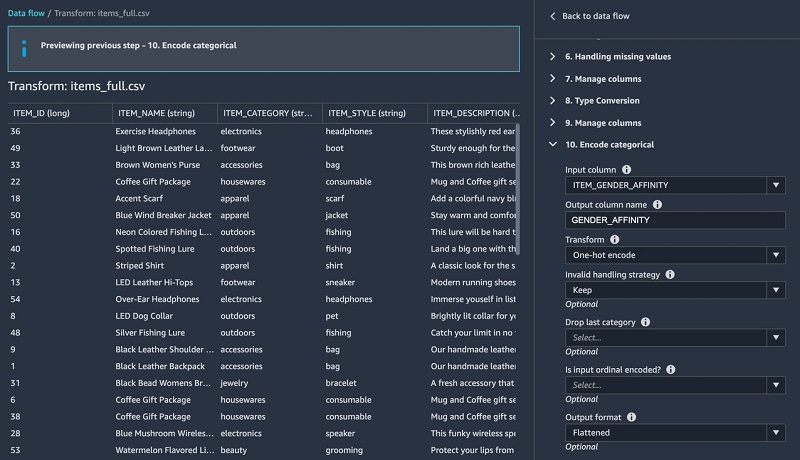Screen dimensions: 800x460
Task: Click the ITEM_NAME (string) column header
Action: [x=165, y=113]
